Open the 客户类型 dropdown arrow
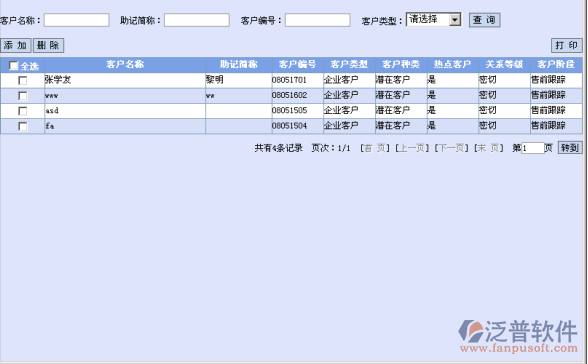Image resolution: width=588 pixels, height=364 pixels. (454, 19)
